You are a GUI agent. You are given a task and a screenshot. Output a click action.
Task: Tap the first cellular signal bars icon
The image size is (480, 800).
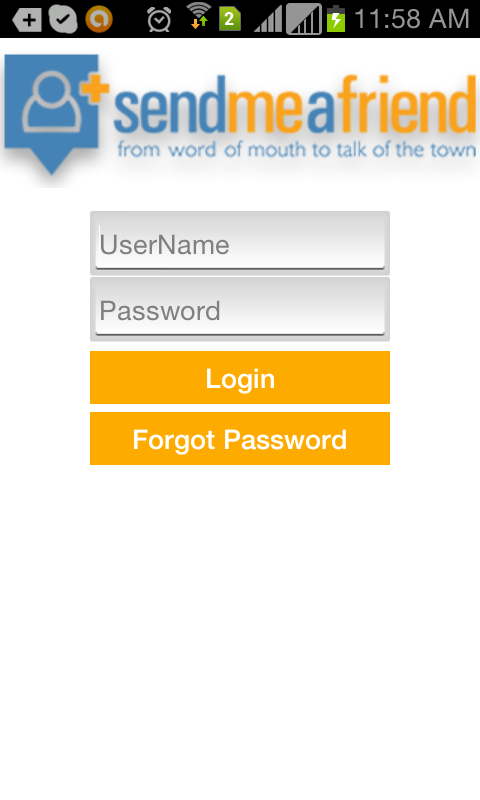coord(268,19)
